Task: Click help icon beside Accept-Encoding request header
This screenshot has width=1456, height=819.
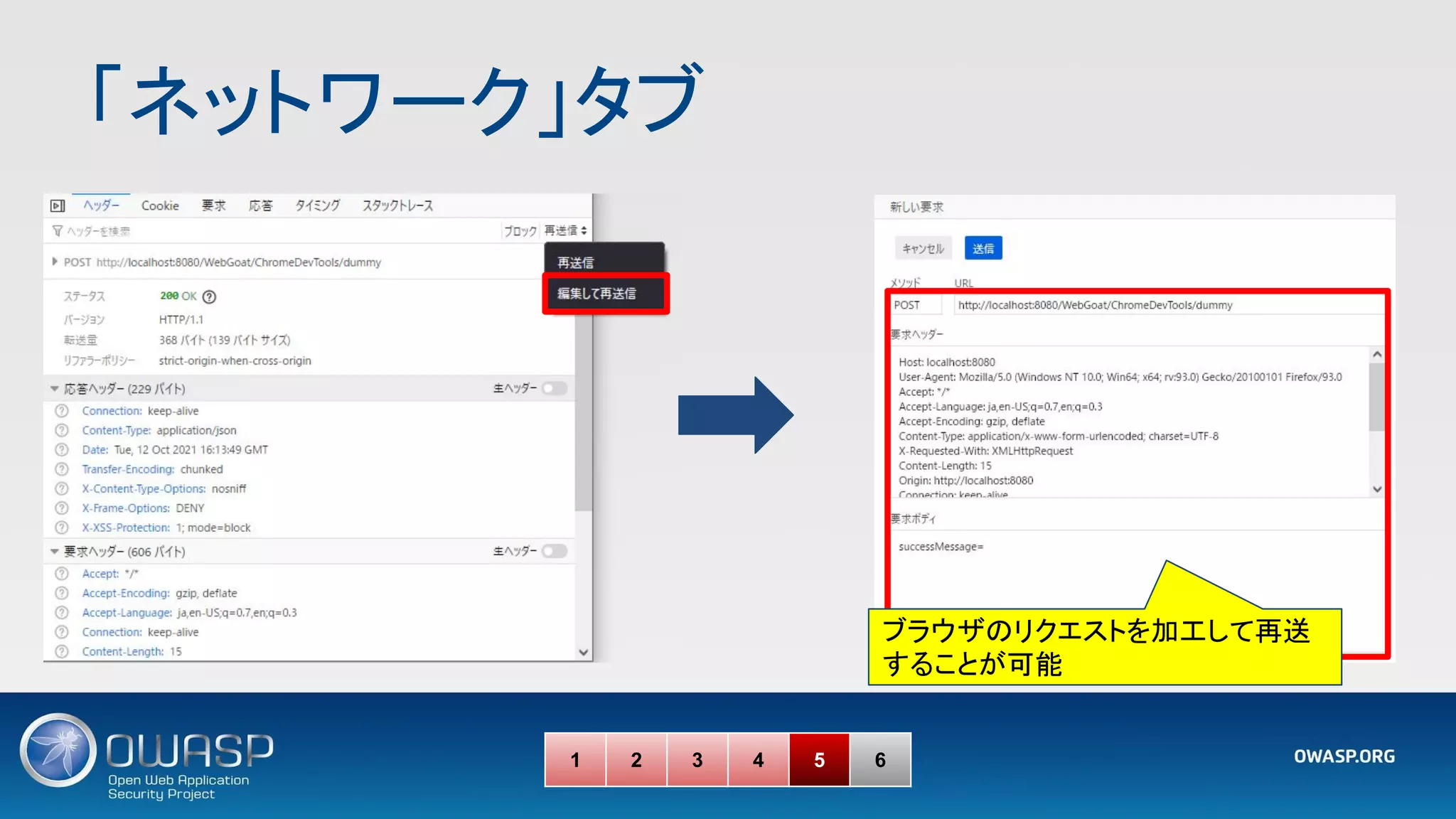Action: coord(62,593)
